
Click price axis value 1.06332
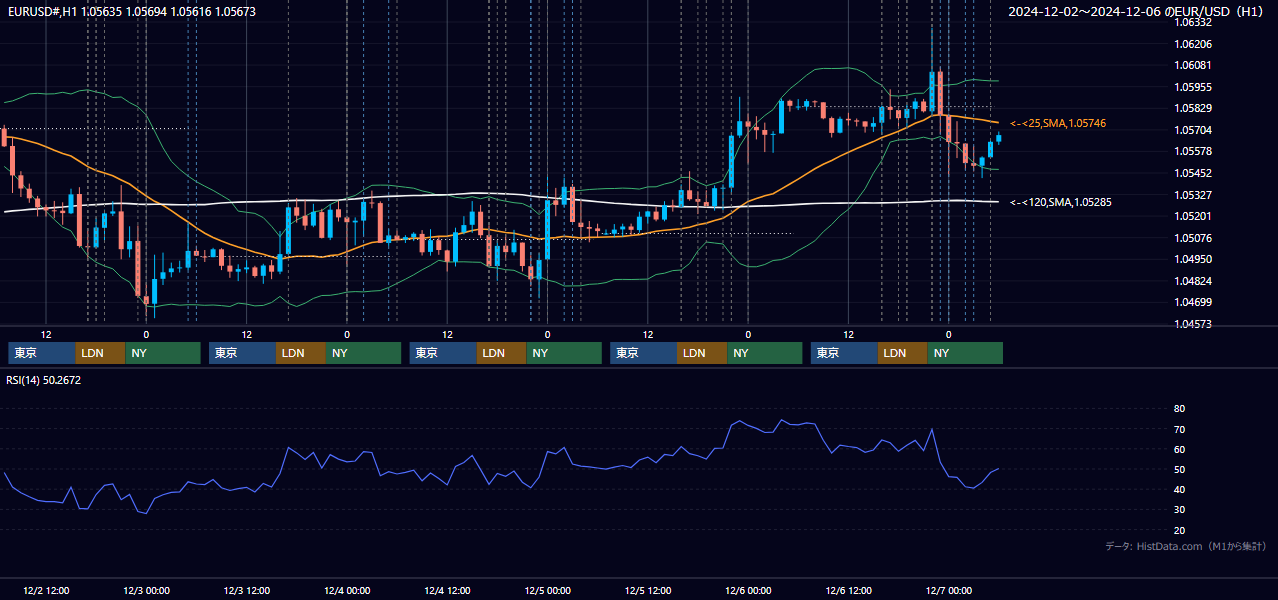1192,22
